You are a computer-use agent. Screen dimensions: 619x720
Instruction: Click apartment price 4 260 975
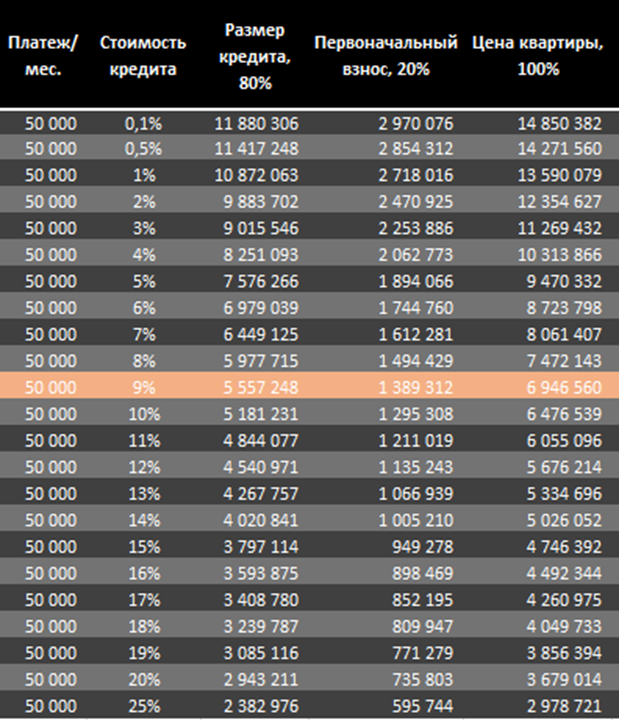pyautogui.click(x=564, y=600)
